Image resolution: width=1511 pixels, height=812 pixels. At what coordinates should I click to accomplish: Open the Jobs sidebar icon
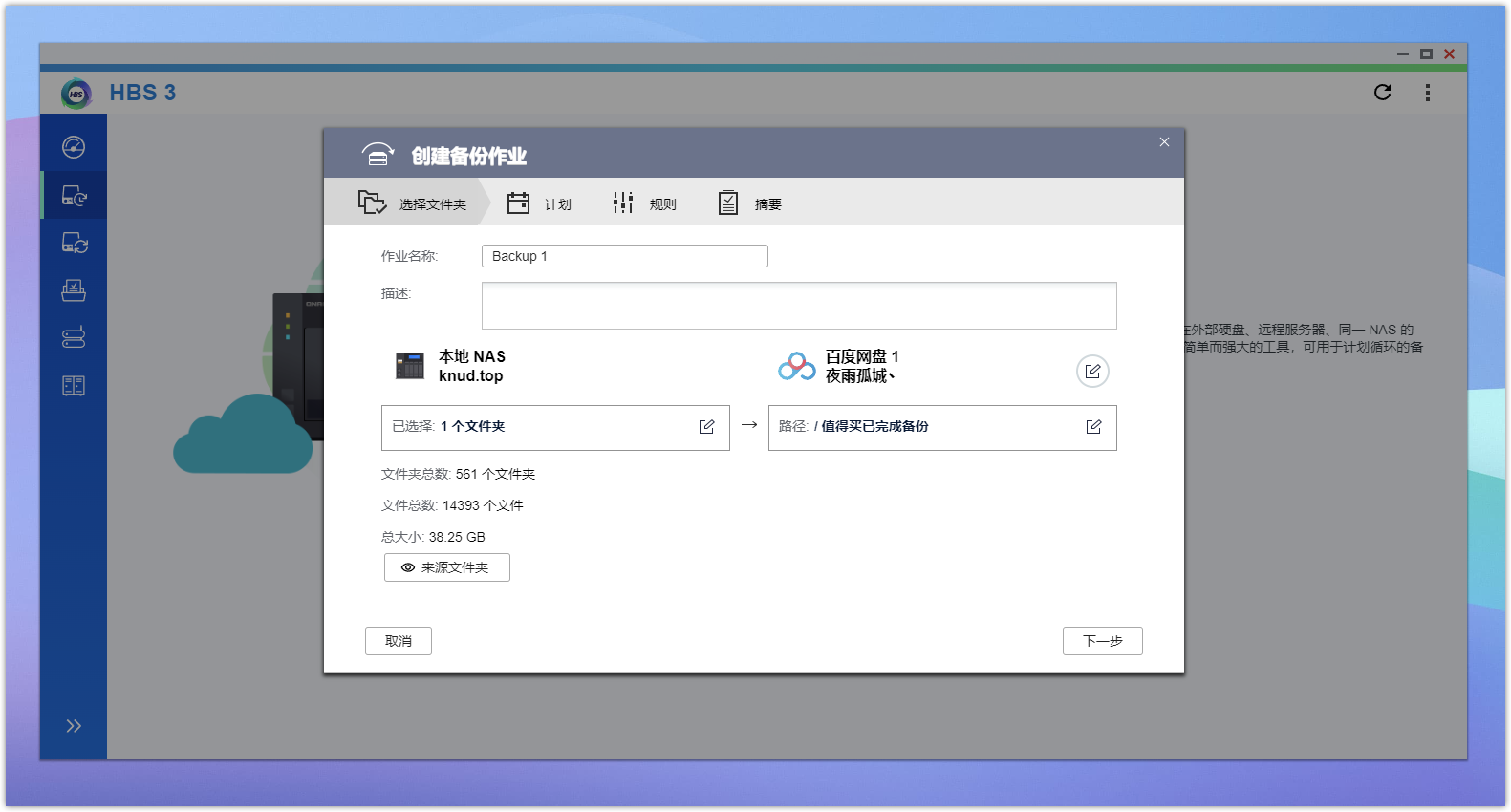74,290
